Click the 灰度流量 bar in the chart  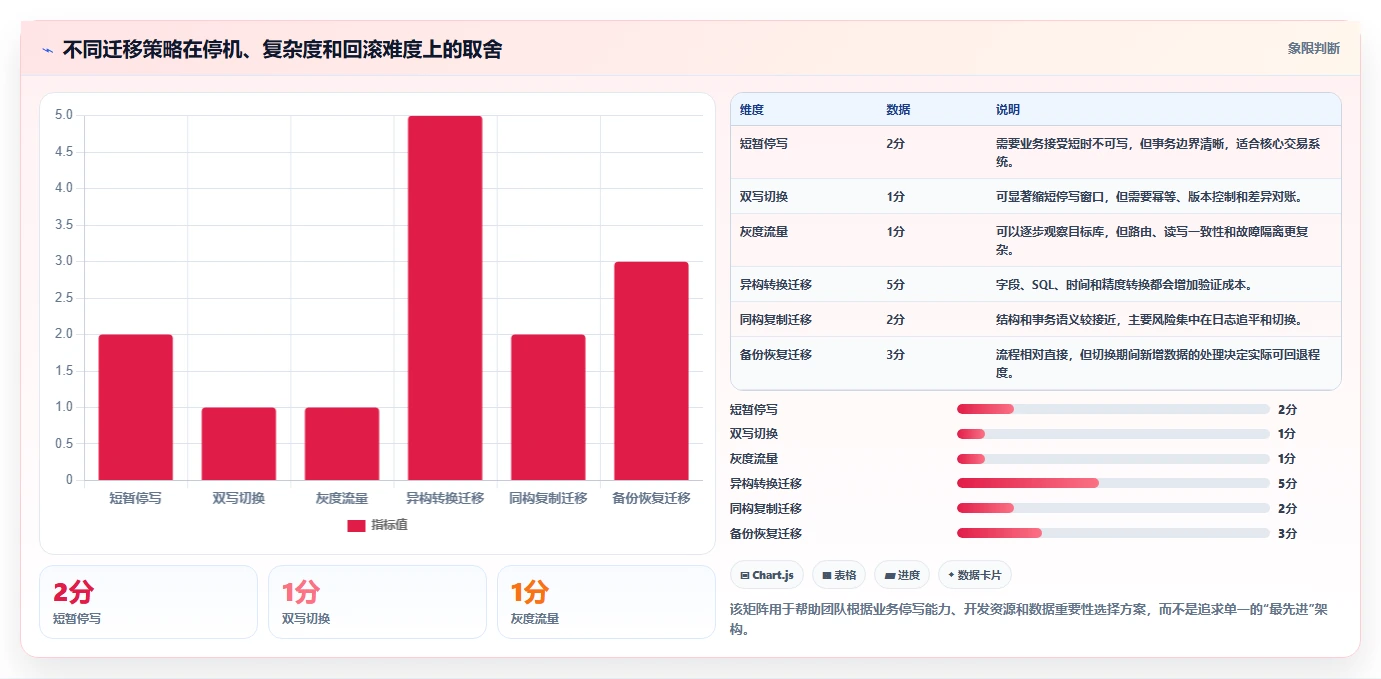click(342, 444)
